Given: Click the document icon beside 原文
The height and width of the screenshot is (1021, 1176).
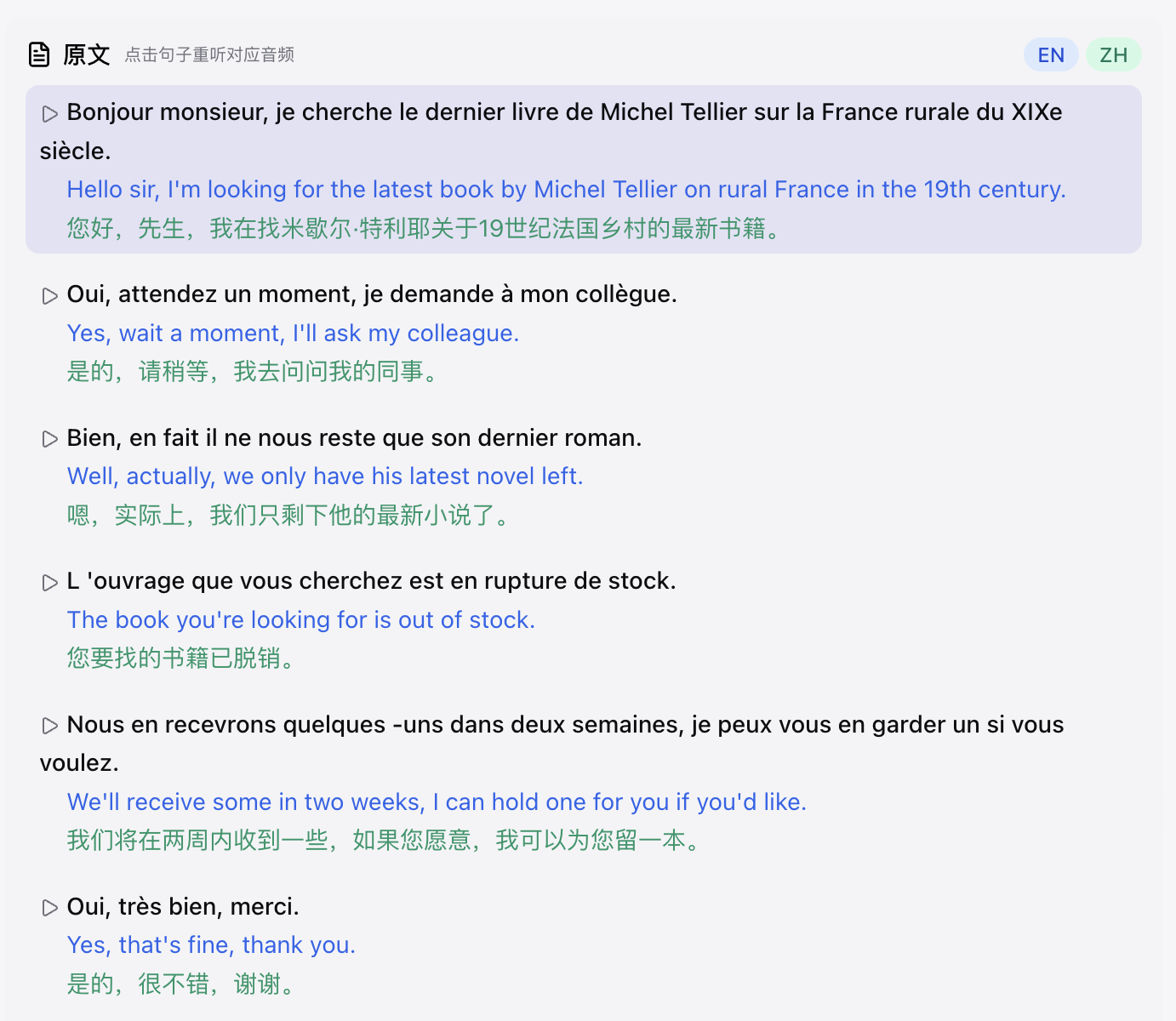Looking at the screenshot, I should coord(39,54).
